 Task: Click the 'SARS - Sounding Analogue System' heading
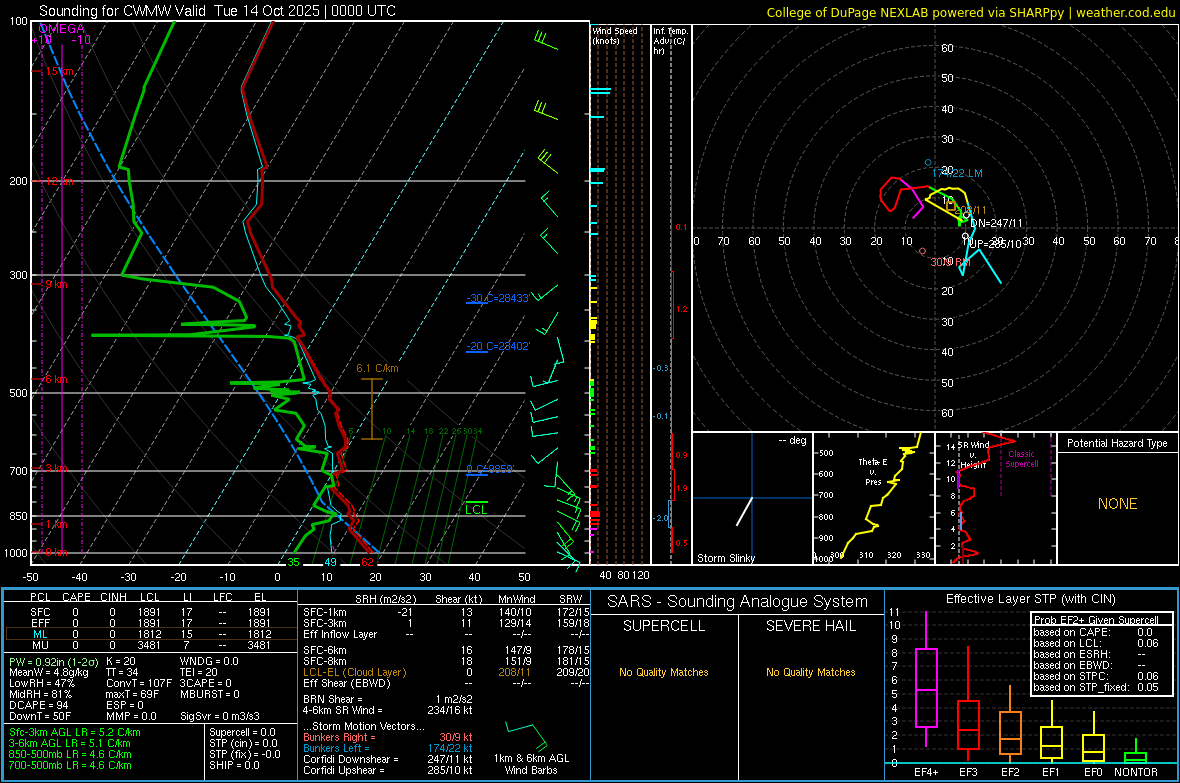click(737, 602)
